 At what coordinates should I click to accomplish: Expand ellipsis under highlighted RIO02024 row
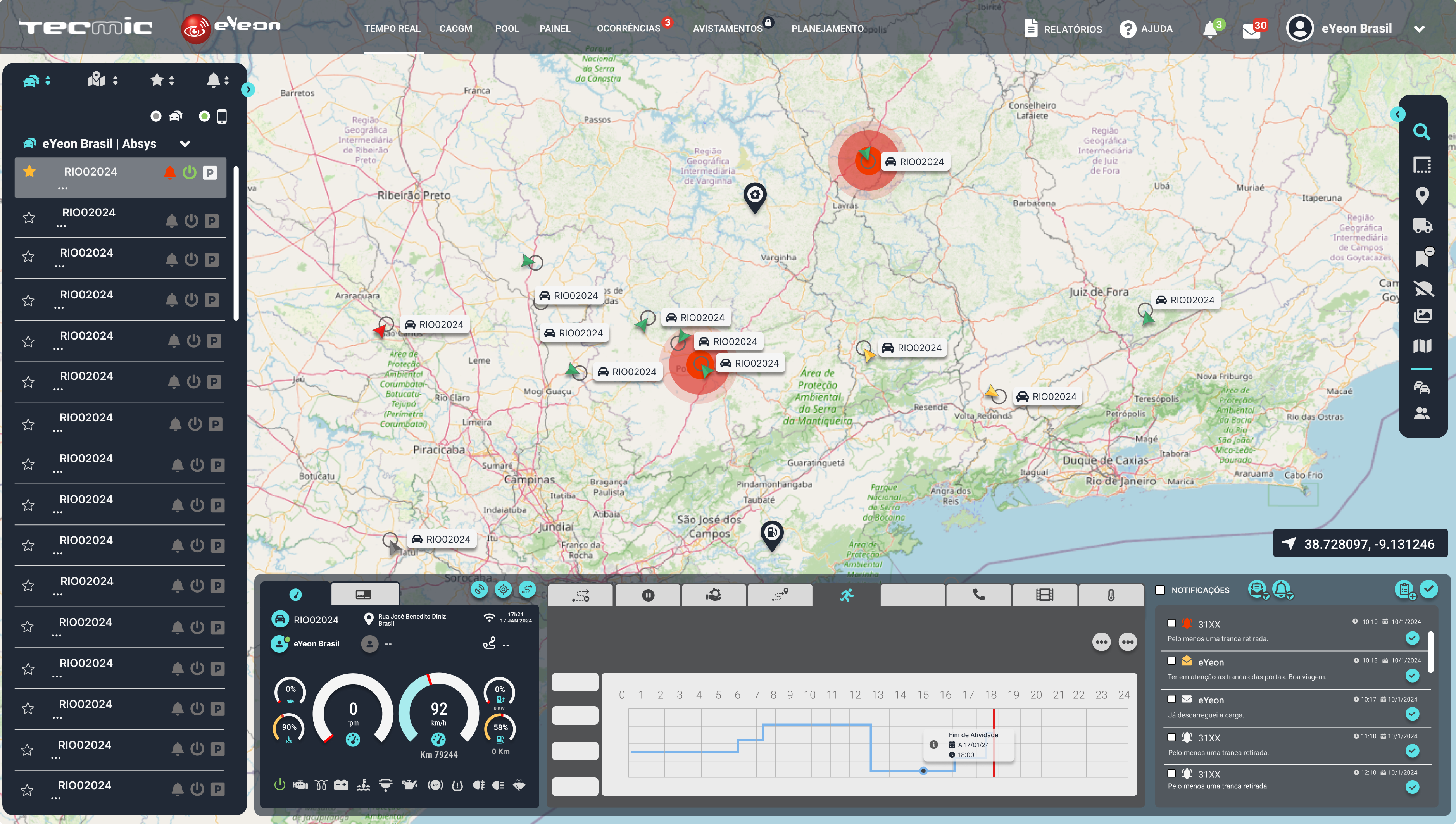coord(62,188)
